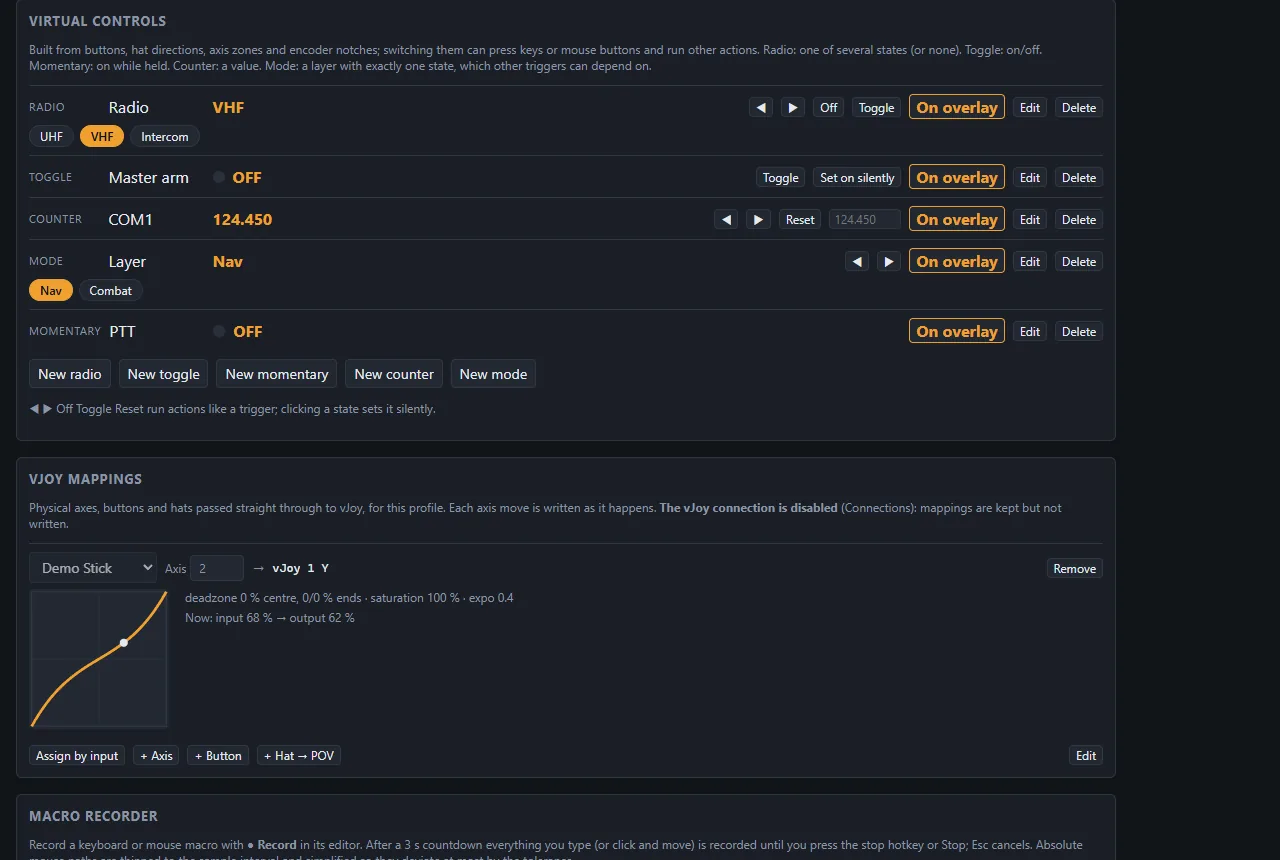Image resolution: width=1280 pixels, height=860 pixels.
Task: Increment the COM1 counter with right arrow
Action: click(758, 219)
